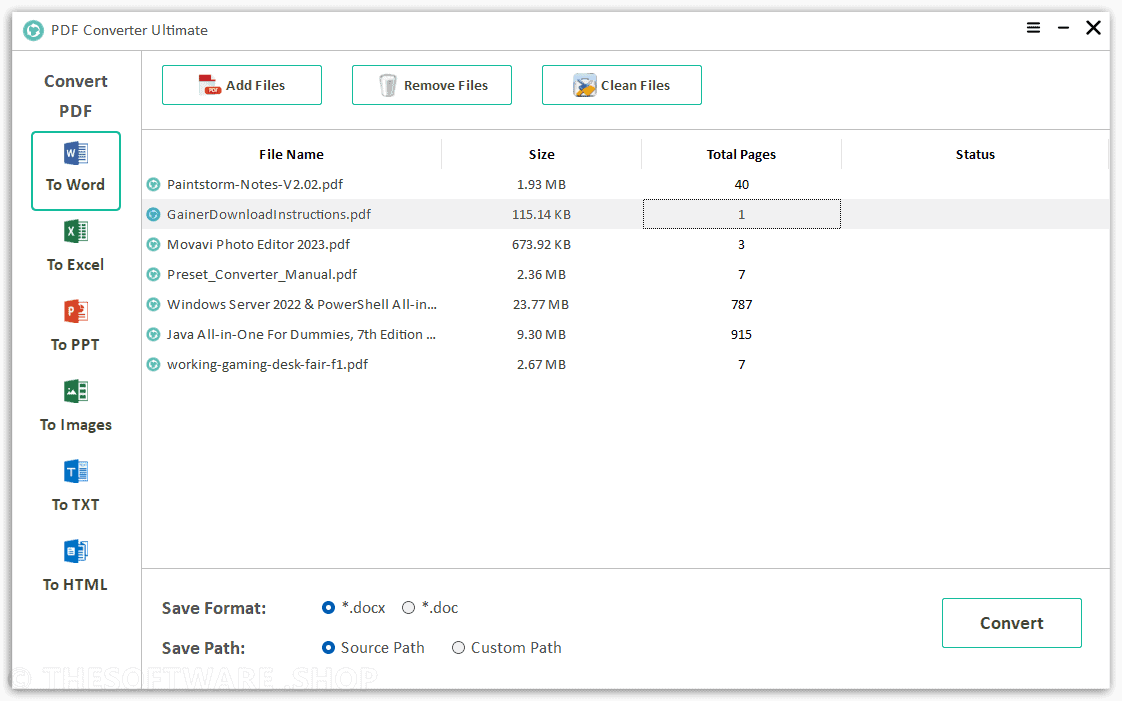This screenshot has height=701, width=1122.
Task: Select GainerDownloadInstructions.pdf file row
Action: point(625,215)
